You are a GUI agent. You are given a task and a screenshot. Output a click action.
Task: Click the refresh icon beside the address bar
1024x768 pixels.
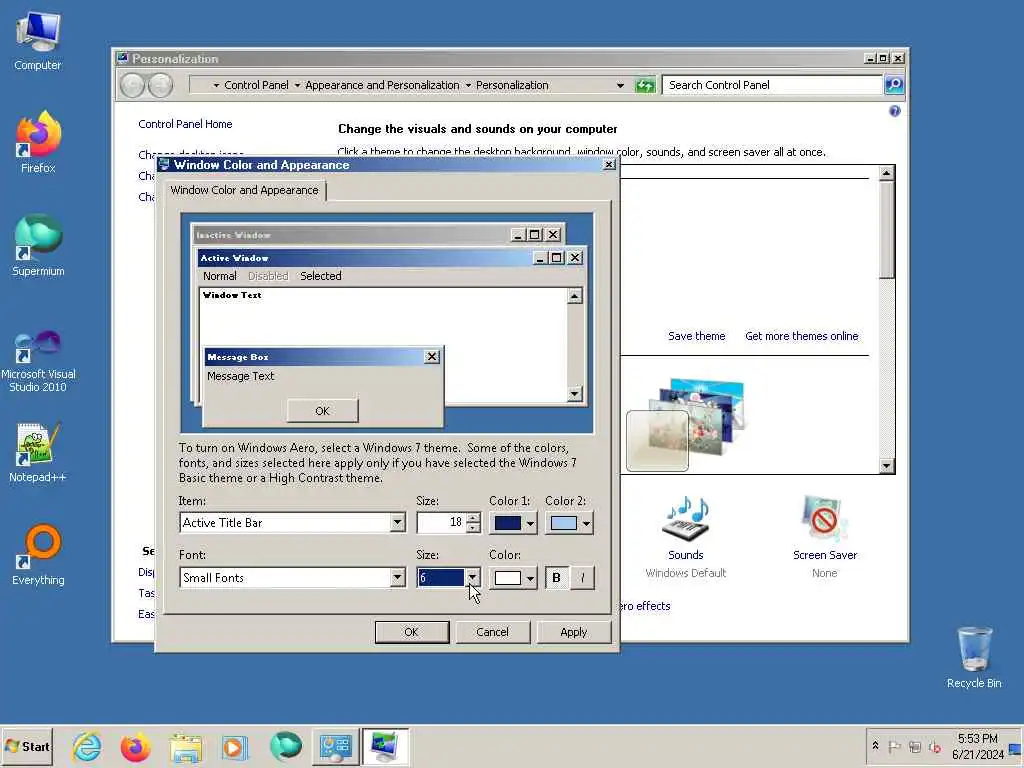click(645, 86)
